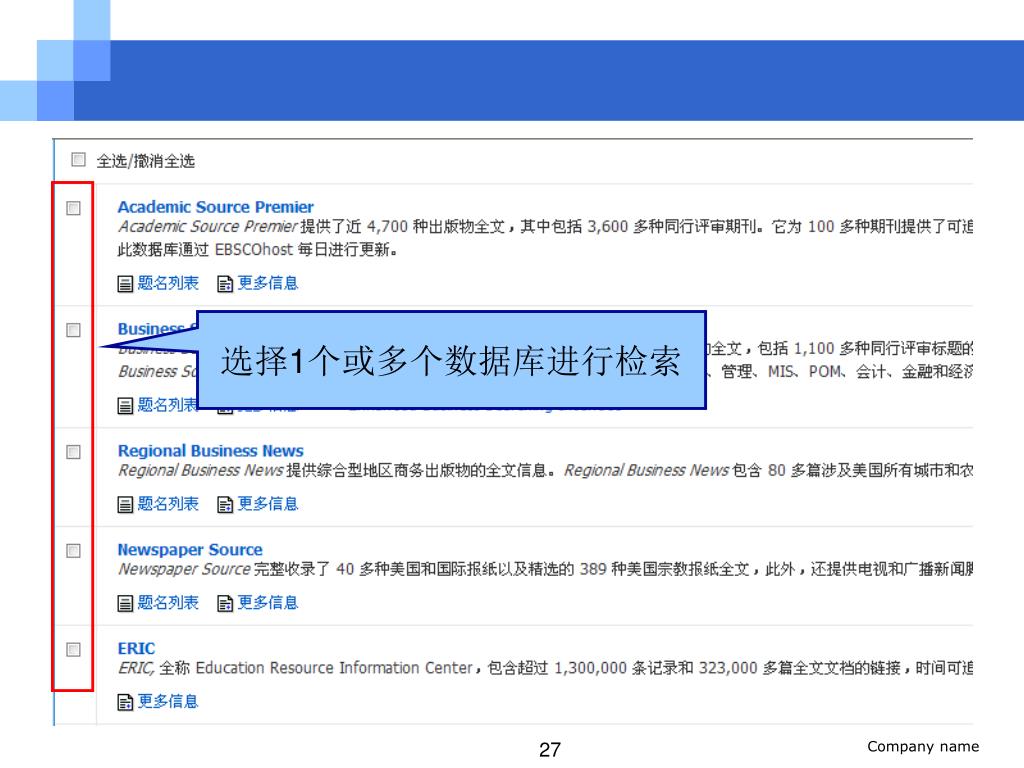
Task: Click more info icon for Regional Business News
Action: 225,505
